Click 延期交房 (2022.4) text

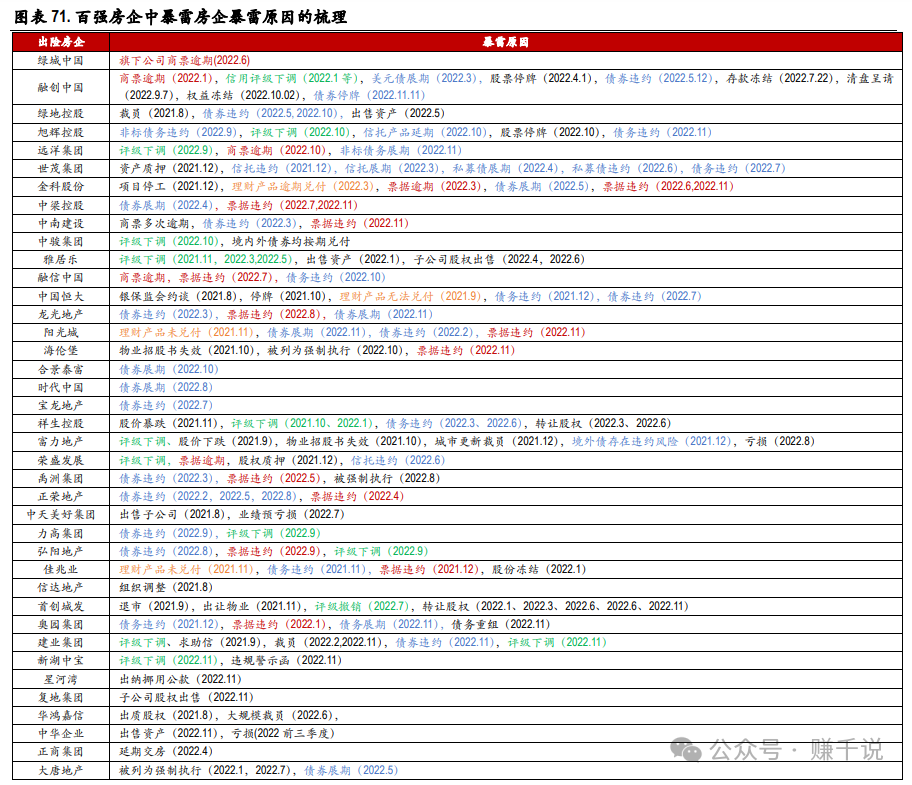(166, 751)
